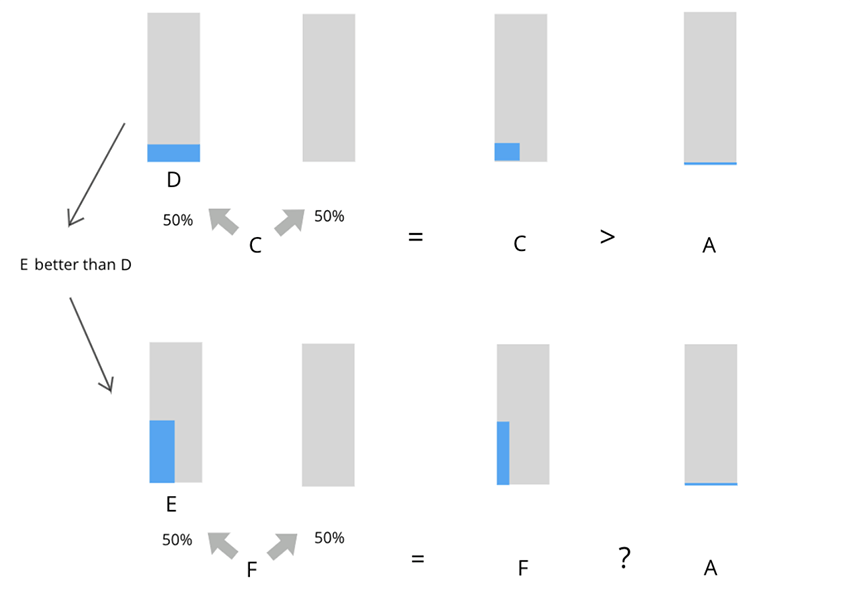Click the empty gray rectangle next to D
The height and width of the screenshot is (590, 850).
(x=329, y=88)
